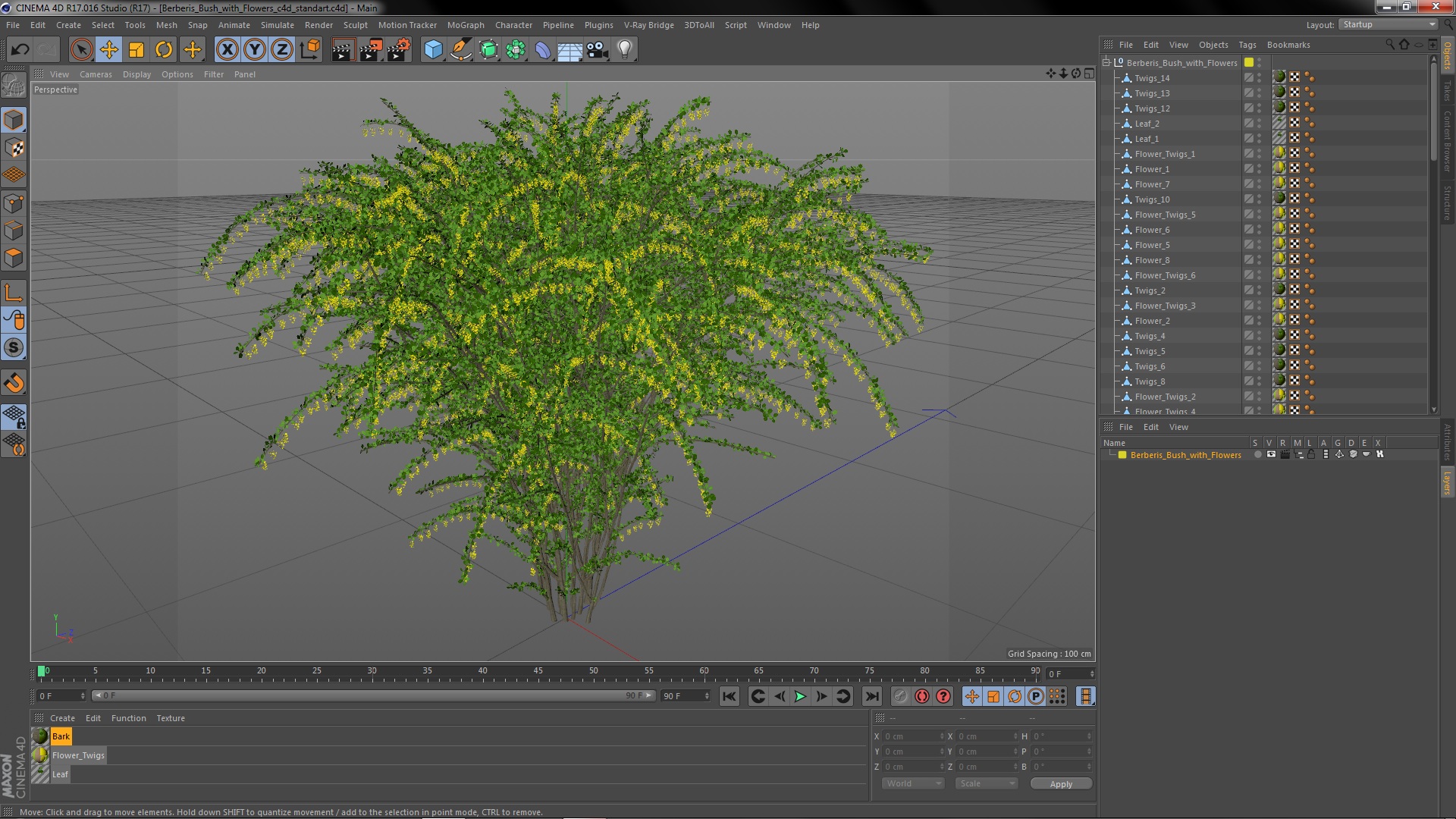Viewport: 1456px width, 819px height.
Task: Add a Floor environment object
Action: (x=570, y=50)
